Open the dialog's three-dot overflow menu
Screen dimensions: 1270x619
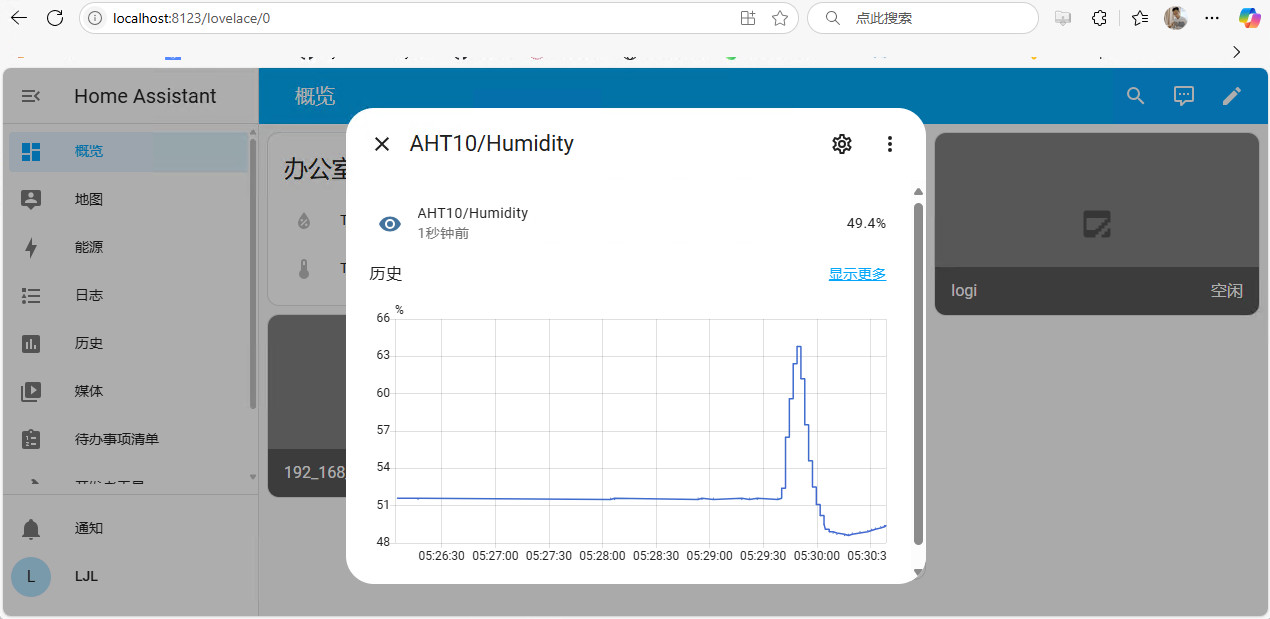pos(890,144)
